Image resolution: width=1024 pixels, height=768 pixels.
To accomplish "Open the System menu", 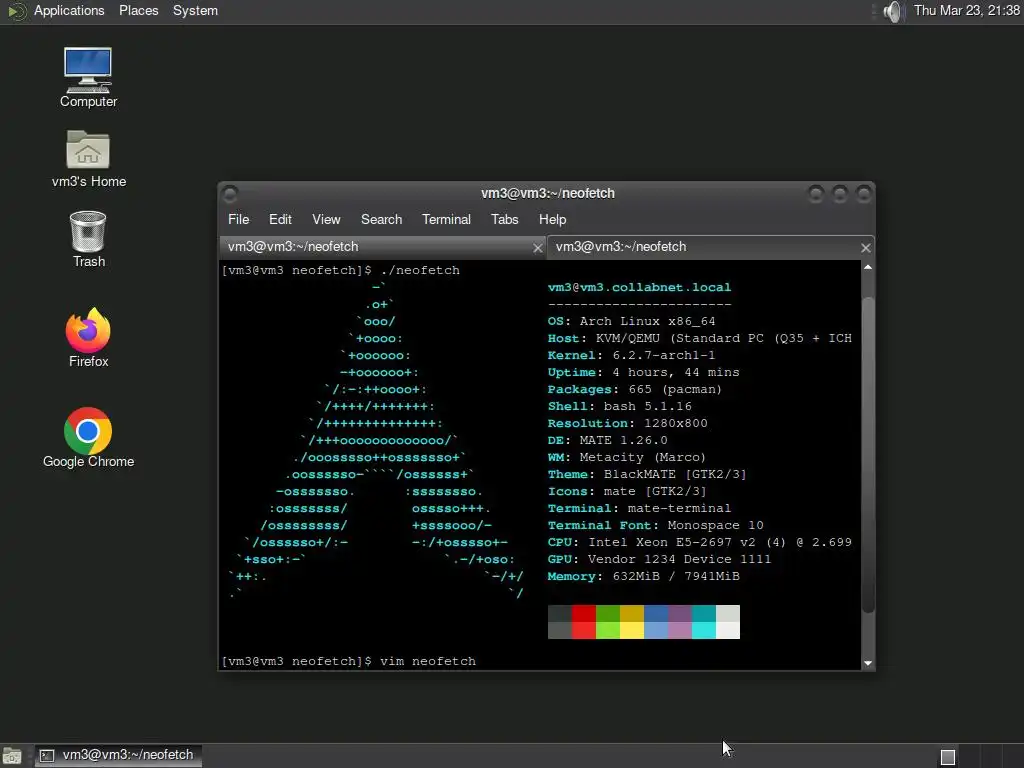I will 195,10.
